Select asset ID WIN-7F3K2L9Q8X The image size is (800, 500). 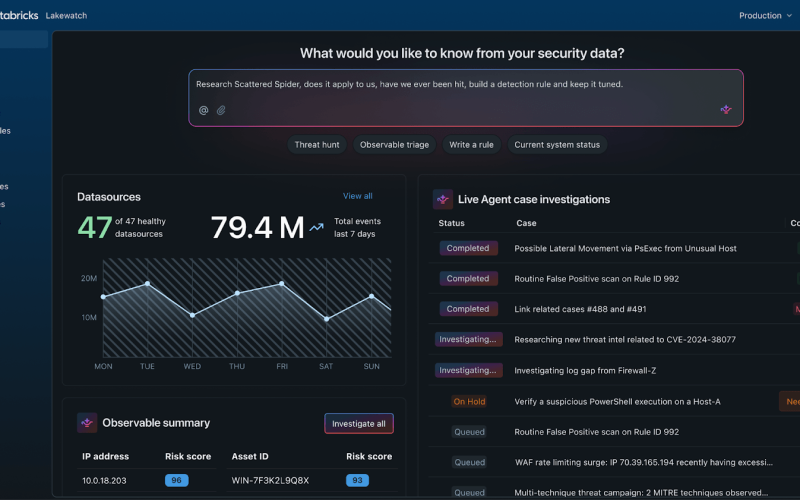point(270,481)
